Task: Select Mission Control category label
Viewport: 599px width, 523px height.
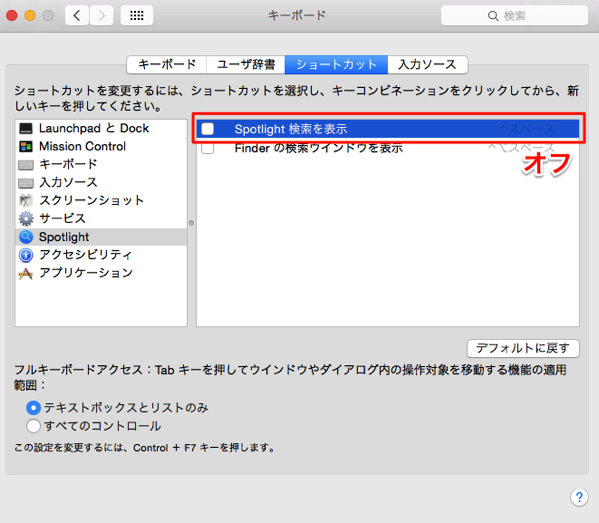Action: [83, 146]
